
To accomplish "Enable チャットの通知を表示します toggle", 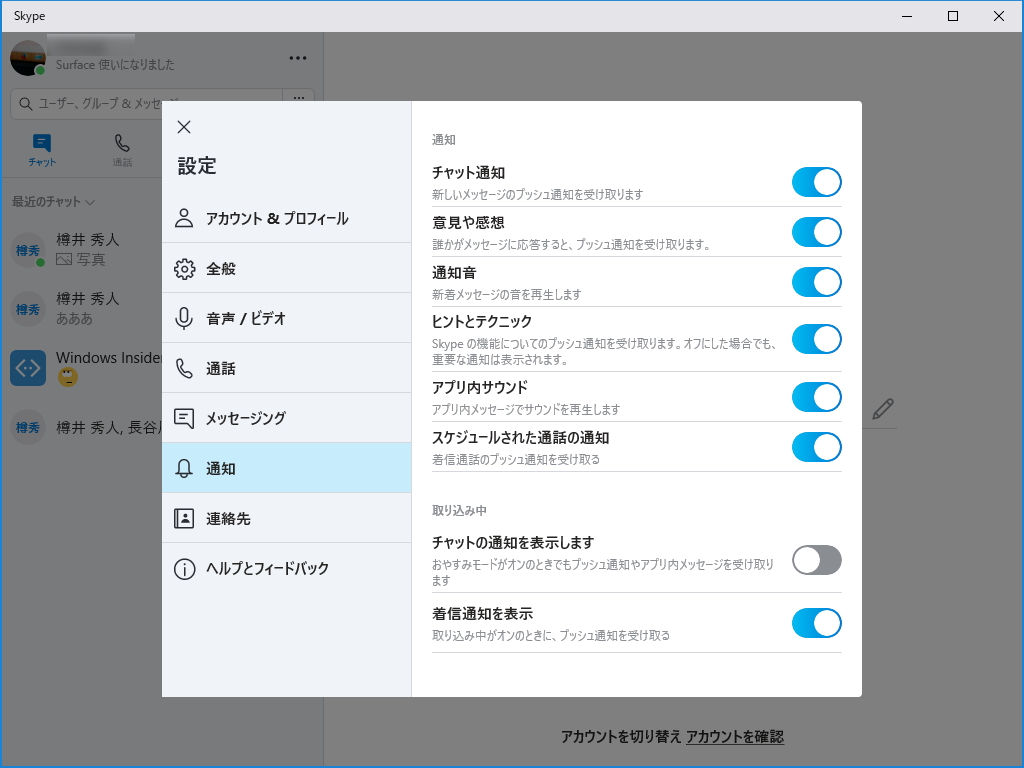I will (x=817, y=560).
